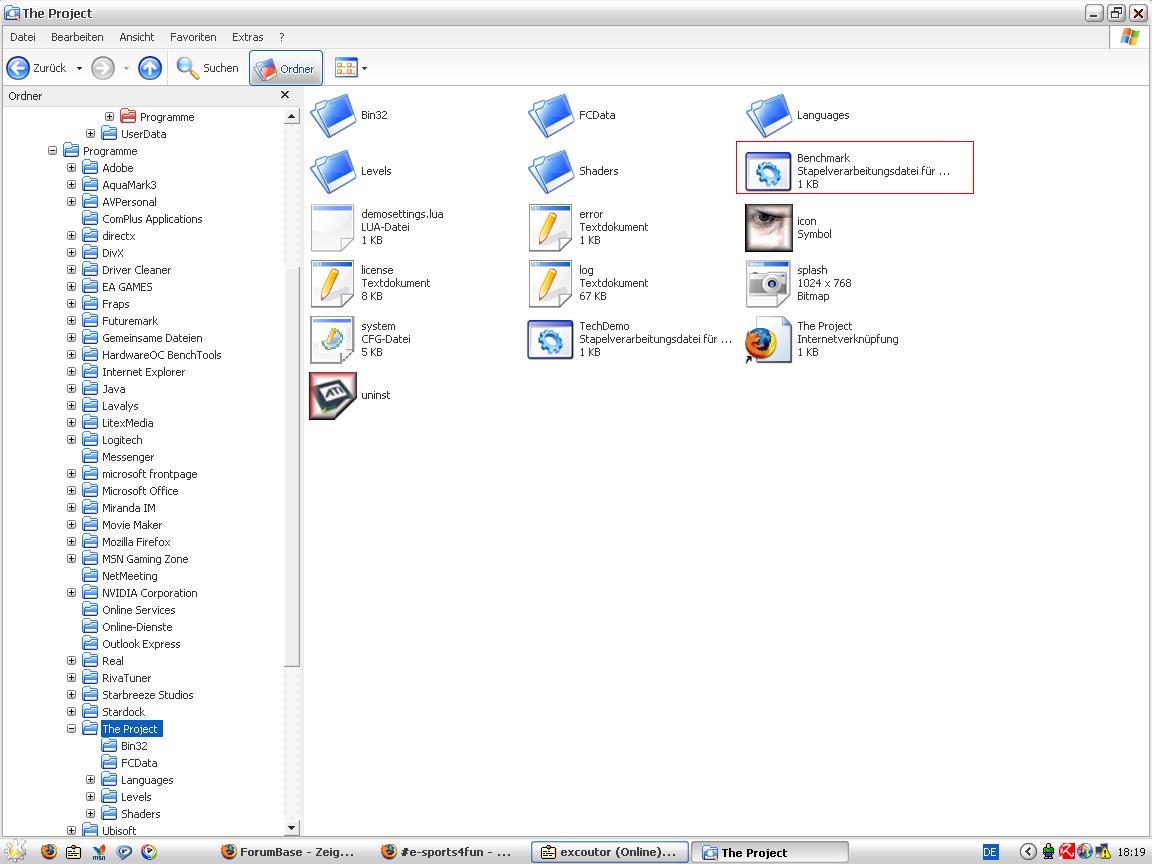Open the Levels folder icon in file pane
The image size is (1152, 864).
point(333,171)
